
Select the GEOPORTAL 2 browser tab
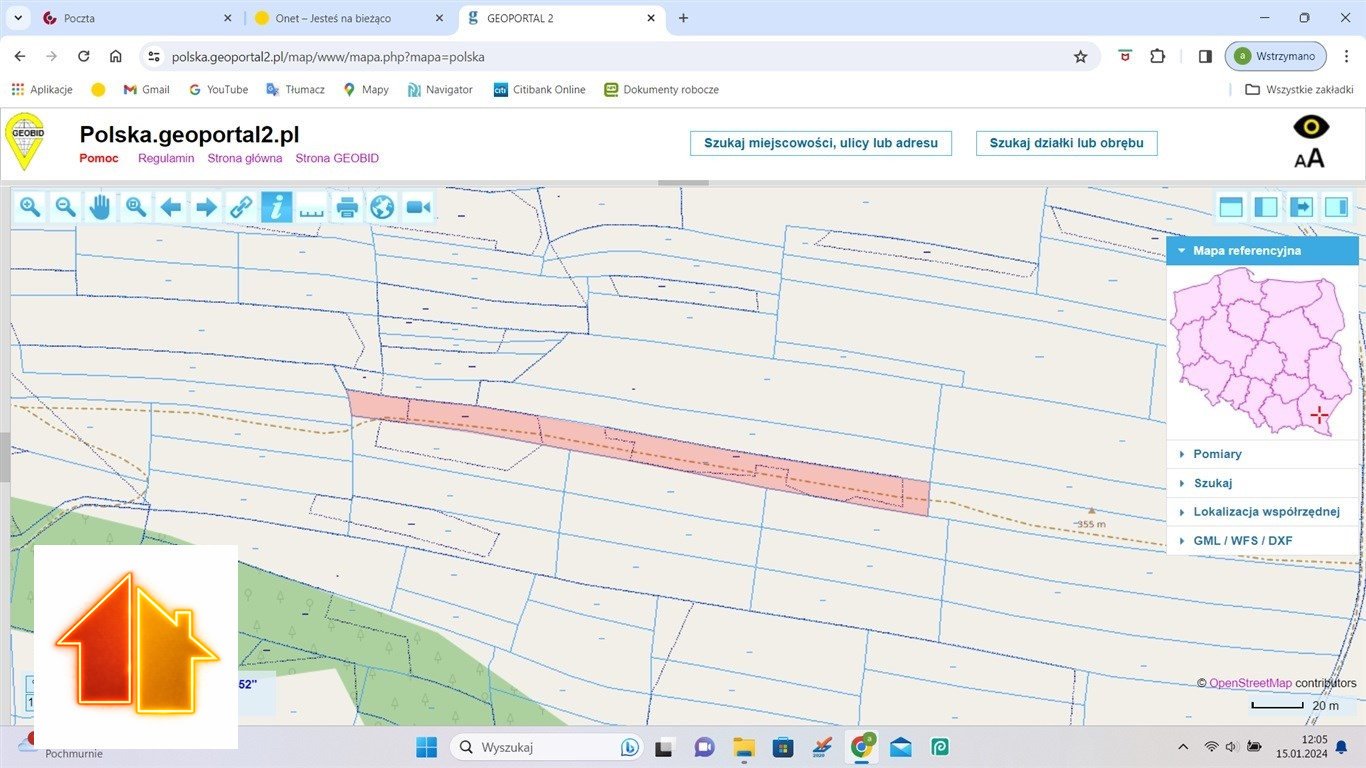pyautogui.click(x=563, y=18)
